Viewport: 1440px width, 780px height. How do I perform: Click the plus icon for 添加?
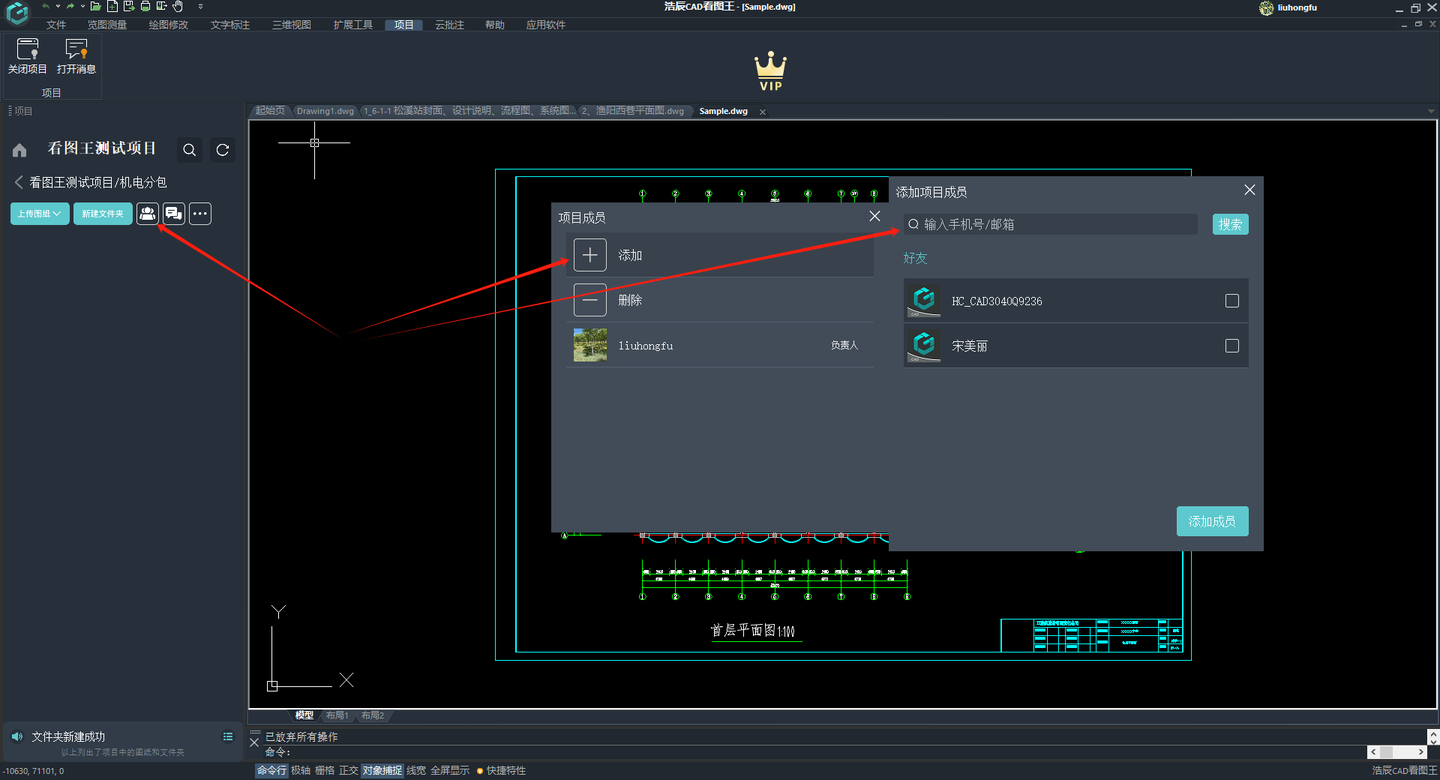tap(590, 255)
